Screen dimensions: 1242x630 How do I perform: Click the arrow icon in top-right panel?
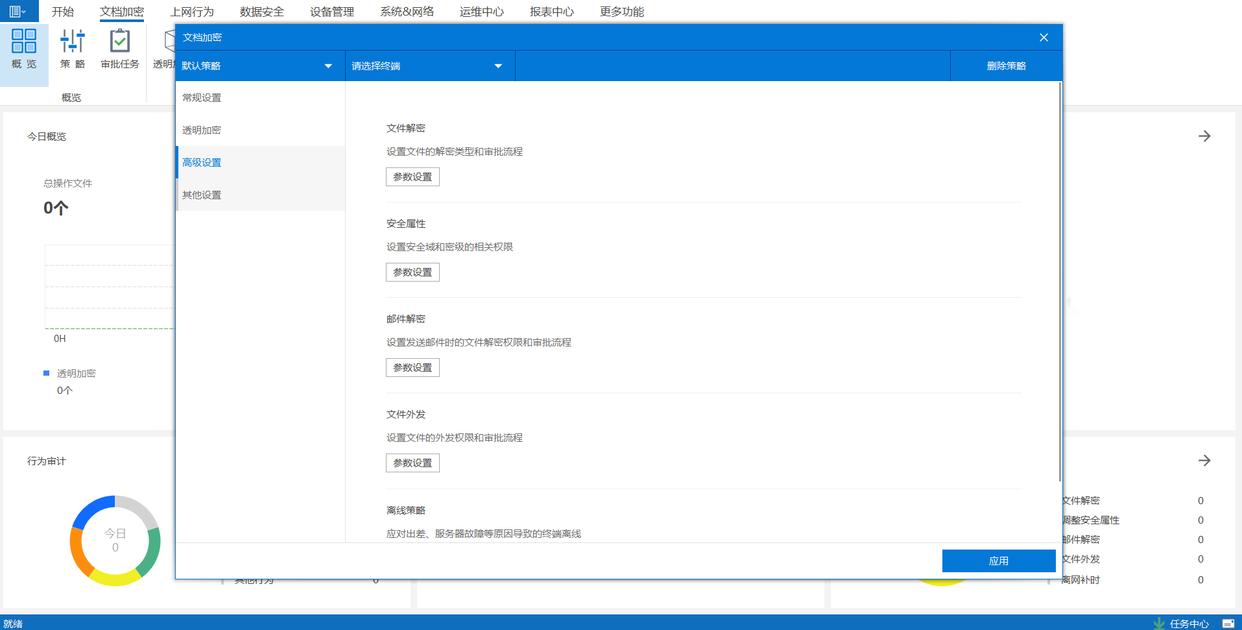click(1204, 136)
